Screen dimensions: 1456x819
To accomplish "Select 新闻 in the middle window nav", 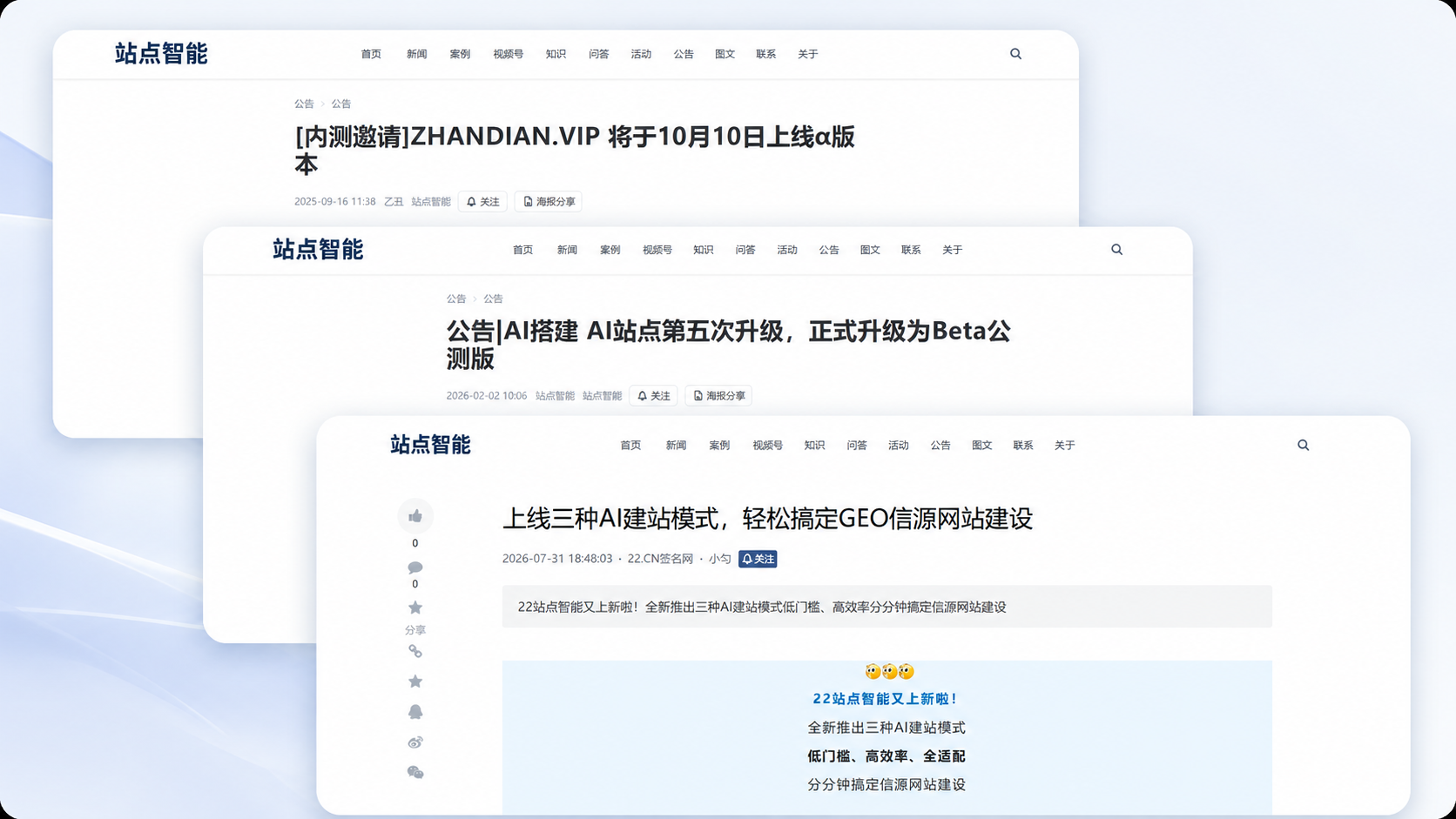I will point(567,250).
